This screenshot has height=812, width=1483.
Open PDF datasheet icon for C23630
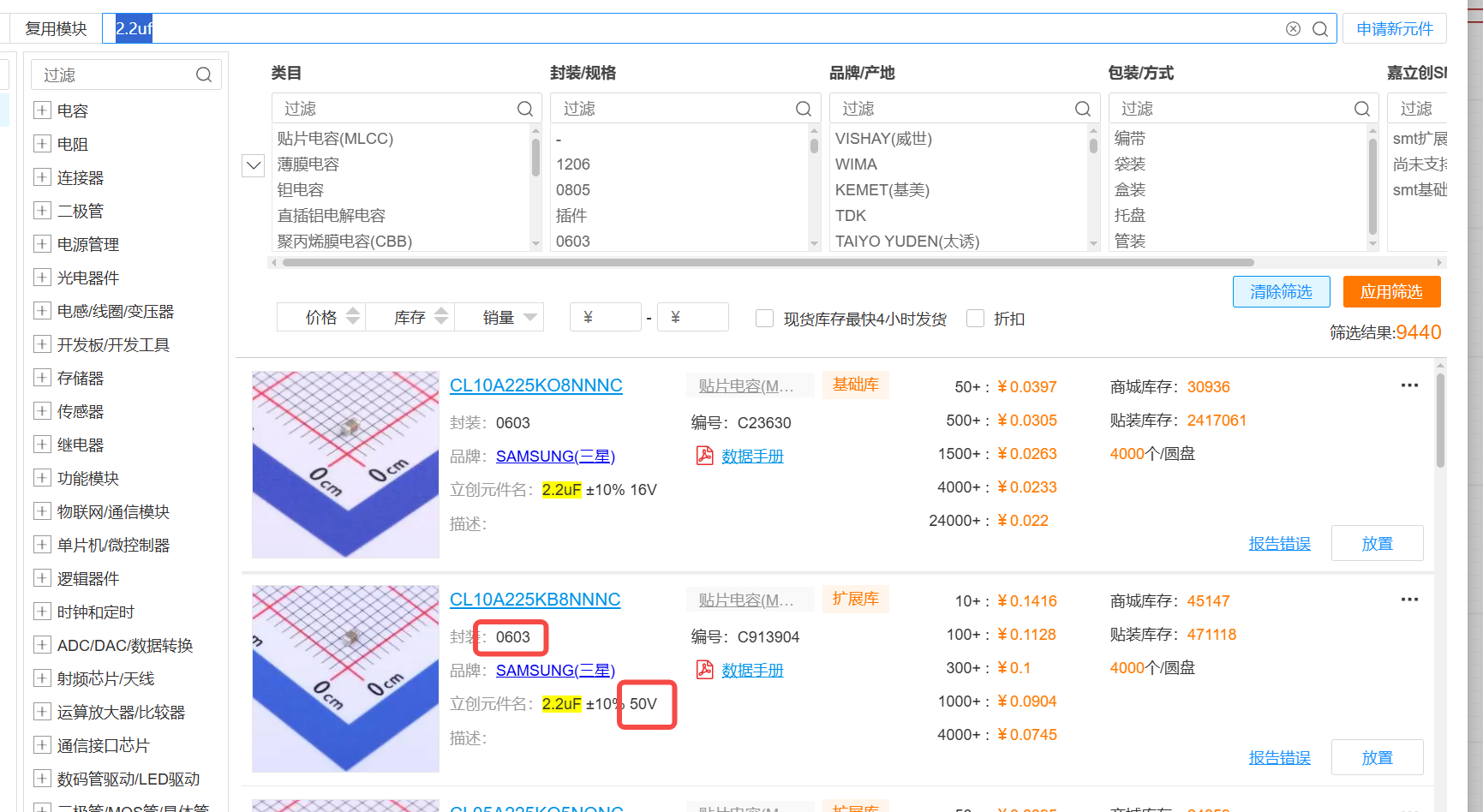tap(704, 456)
